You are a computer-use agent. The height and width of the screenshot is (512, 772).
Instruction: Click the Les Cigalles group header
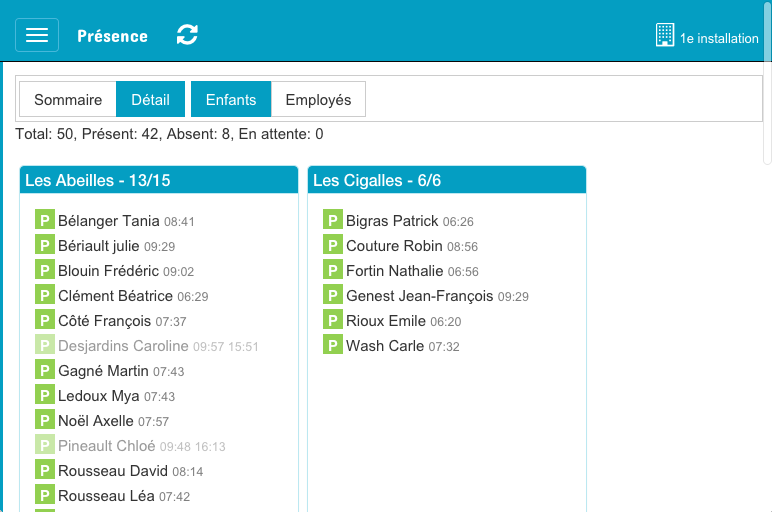click(x=446, y=180)
